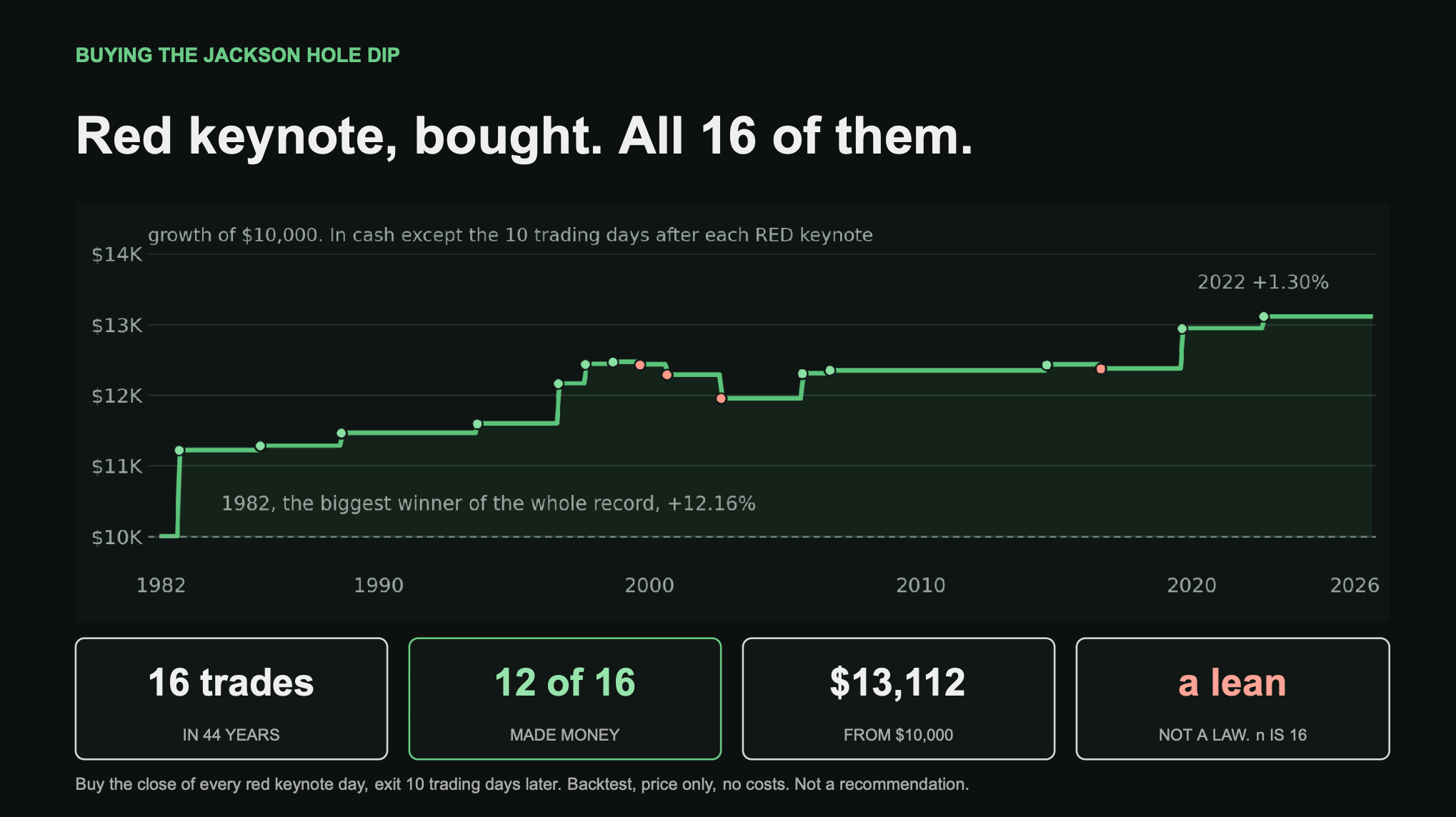
Task: Click the 2022 +1.30% annotation
Action: pyautogui.click(x=1262, y=282)
